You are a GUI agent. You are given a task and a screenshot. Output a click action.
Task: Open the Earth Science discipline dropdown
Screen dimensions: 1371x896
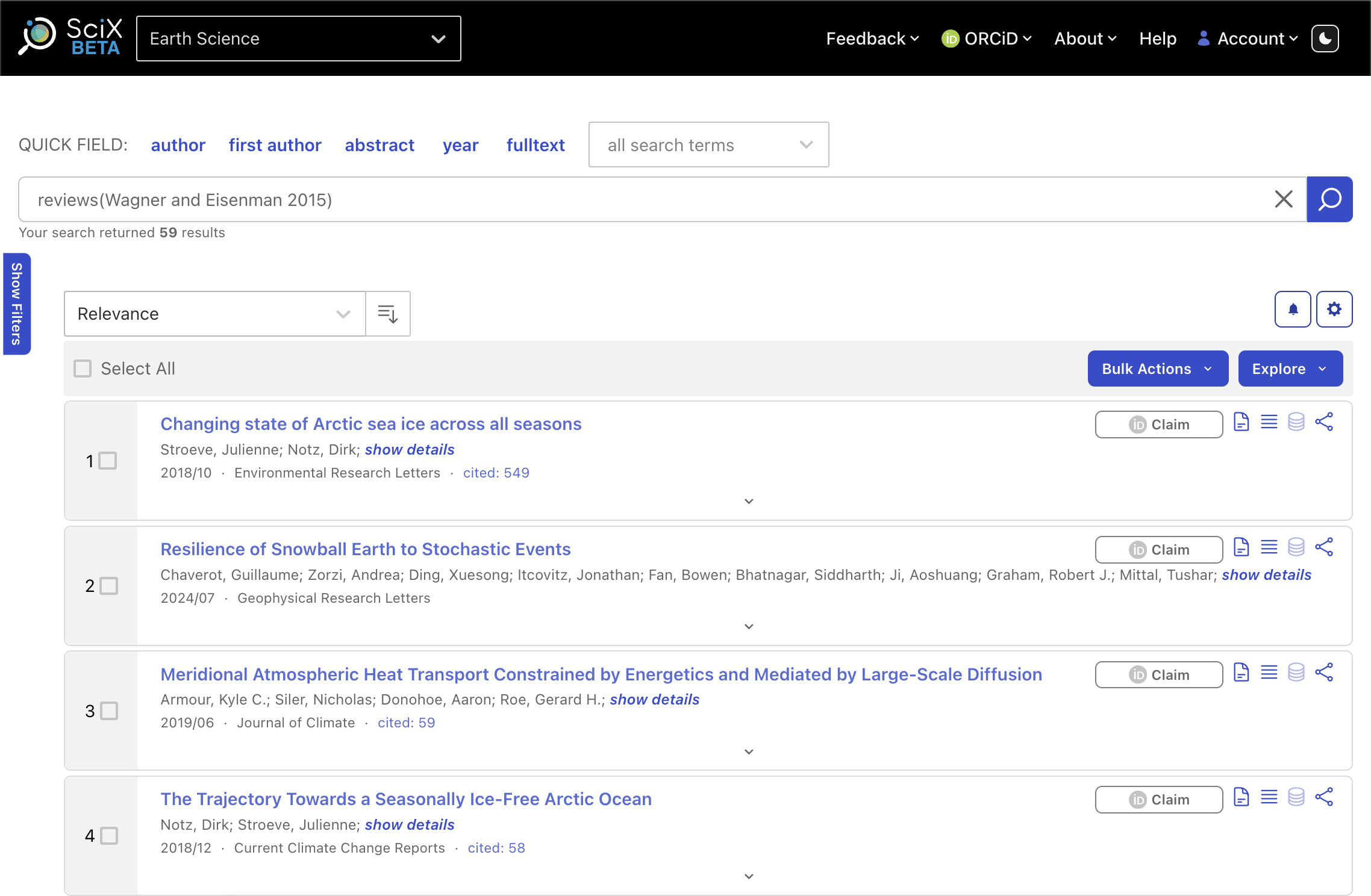point(298,39)
